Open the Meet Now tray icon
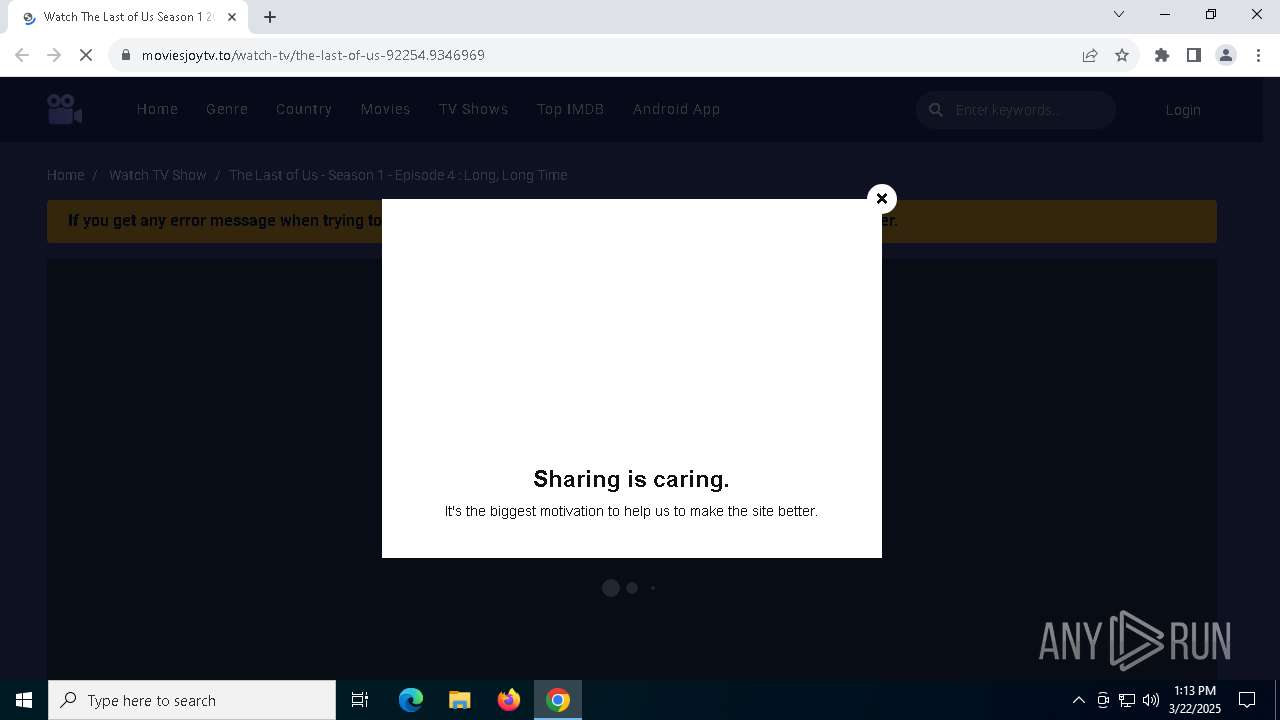 point(1103,700)
